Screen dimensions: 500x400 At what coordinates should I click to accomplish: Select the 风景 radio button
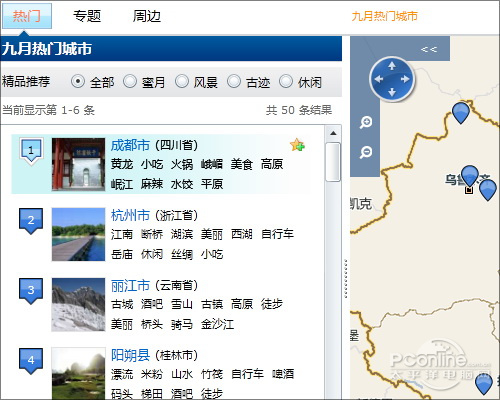(x=182, y=81)
